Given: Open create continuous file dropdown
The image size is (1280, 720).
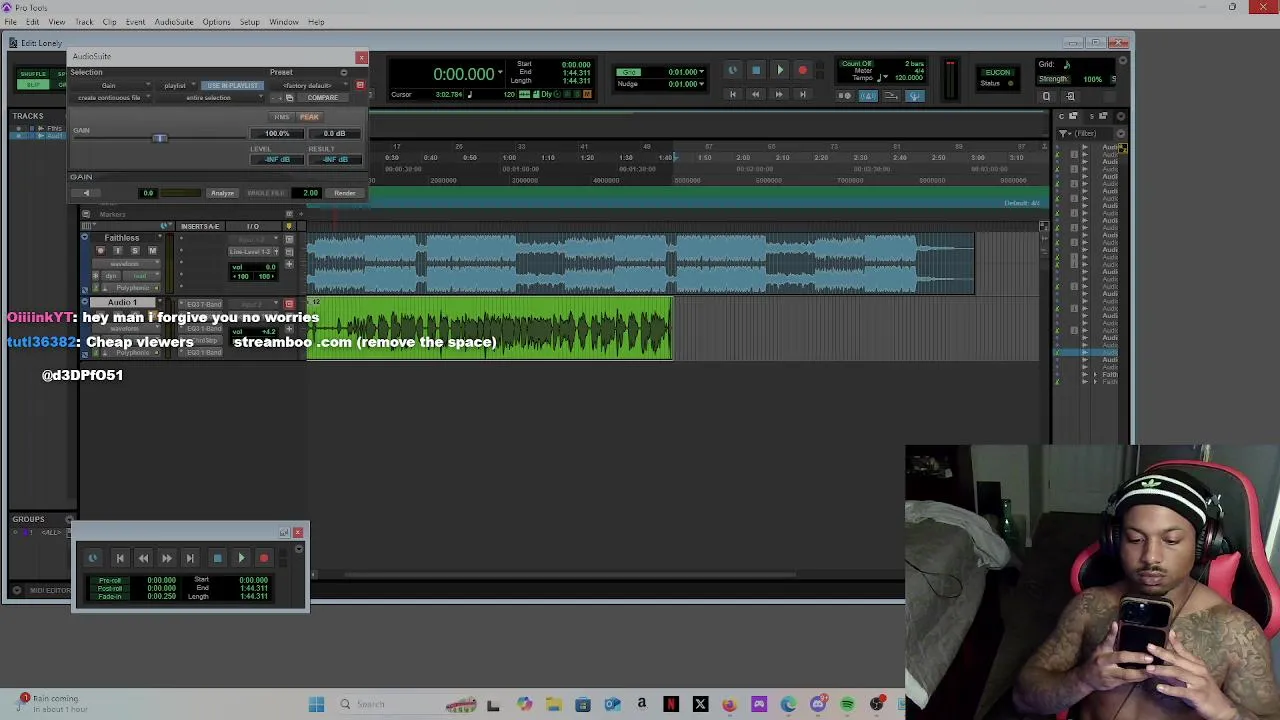Looking at the screenshot, I should pos(112,98).
